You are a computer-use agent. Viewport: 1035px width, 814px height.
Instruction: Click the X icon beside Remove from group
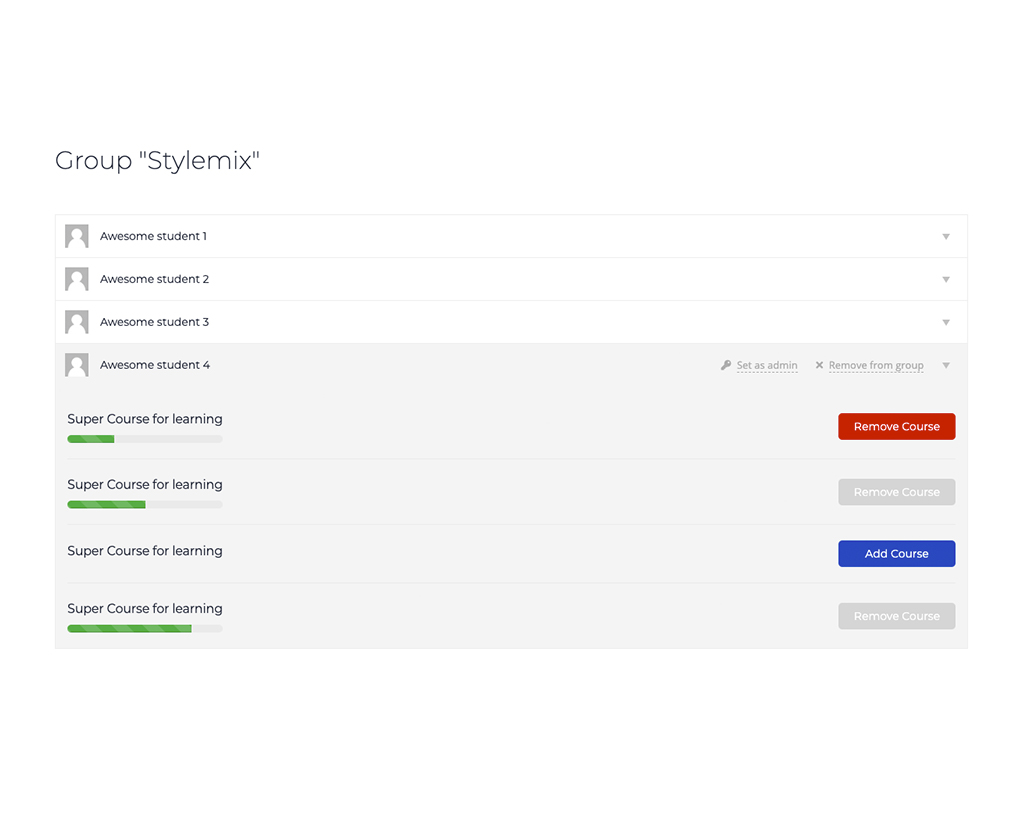pos(819,366)
